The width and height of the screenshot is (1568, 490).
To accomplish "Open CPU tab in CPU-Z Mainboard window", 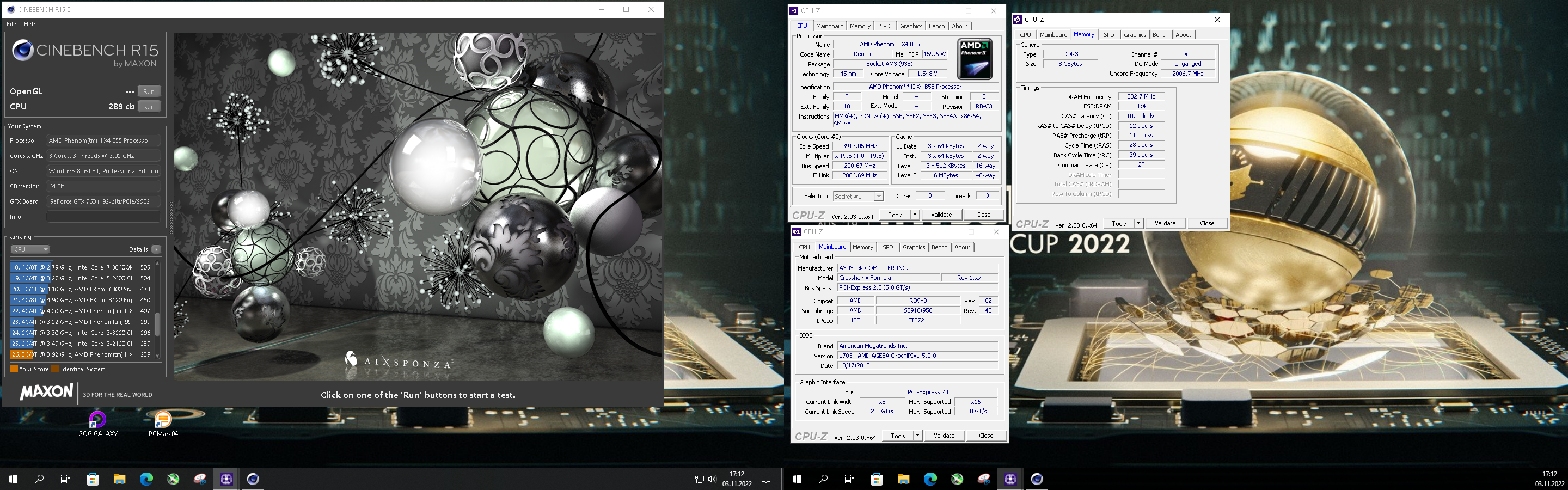I will click(x=804, y=247).
